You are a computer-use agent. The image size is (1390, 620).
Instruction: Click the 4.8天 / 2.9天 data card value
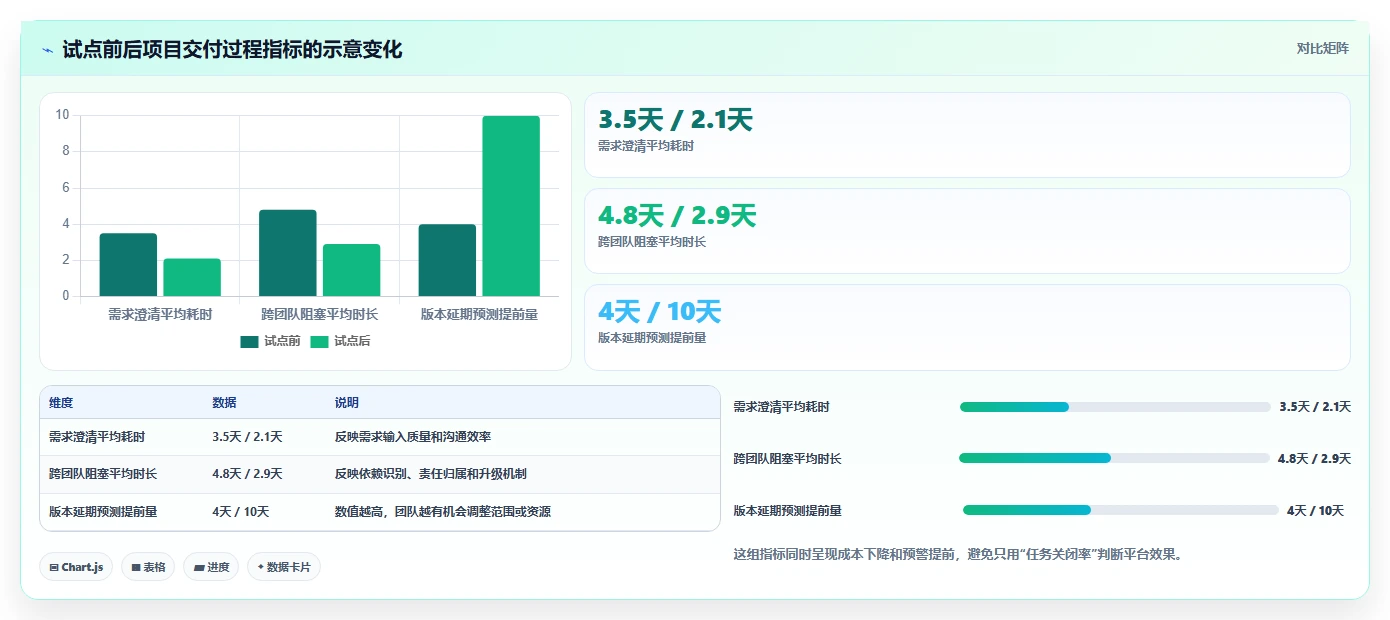click(677, 216)
